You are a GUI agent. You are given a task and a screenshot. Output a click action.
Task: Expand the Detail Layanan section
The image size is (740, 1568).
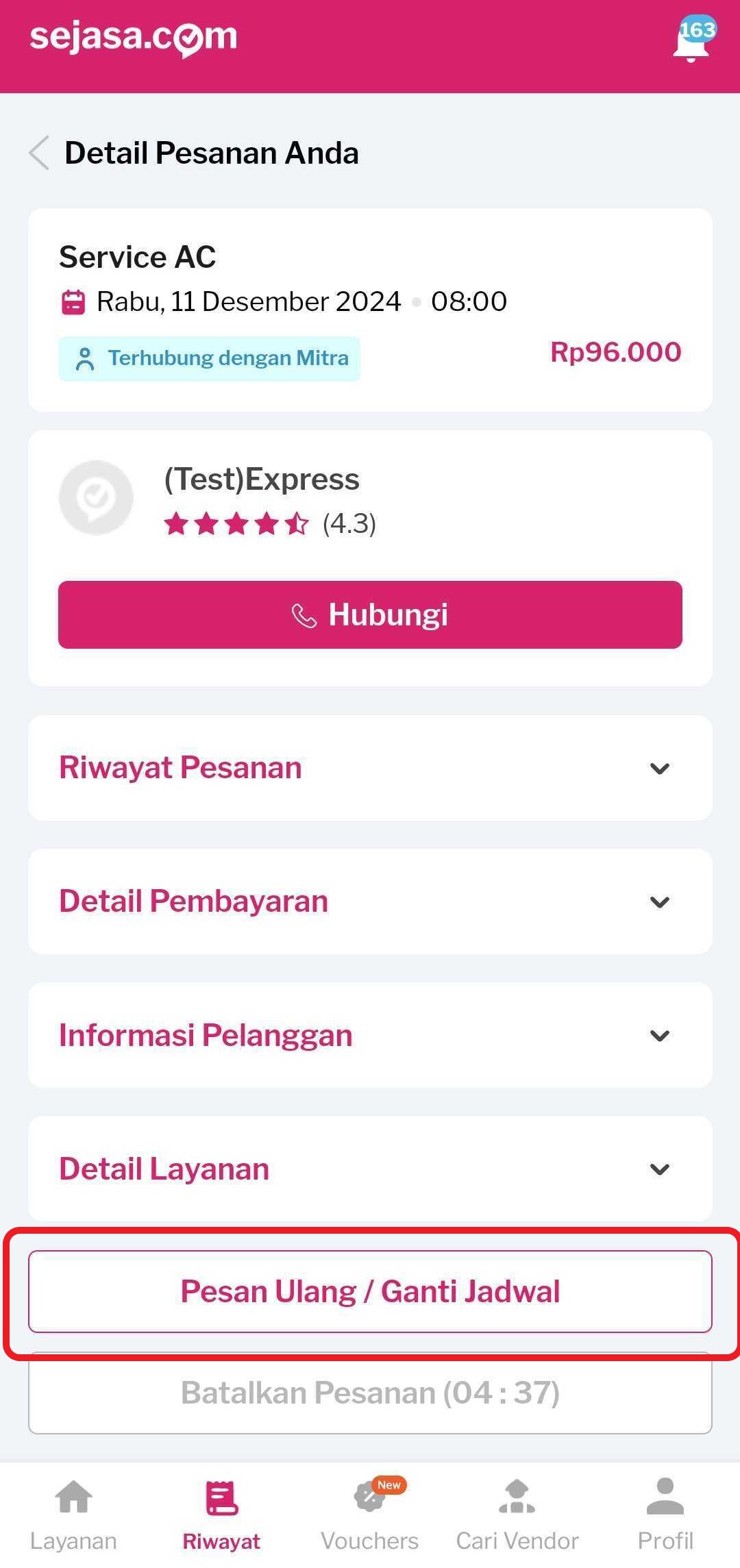(370, 1169)
